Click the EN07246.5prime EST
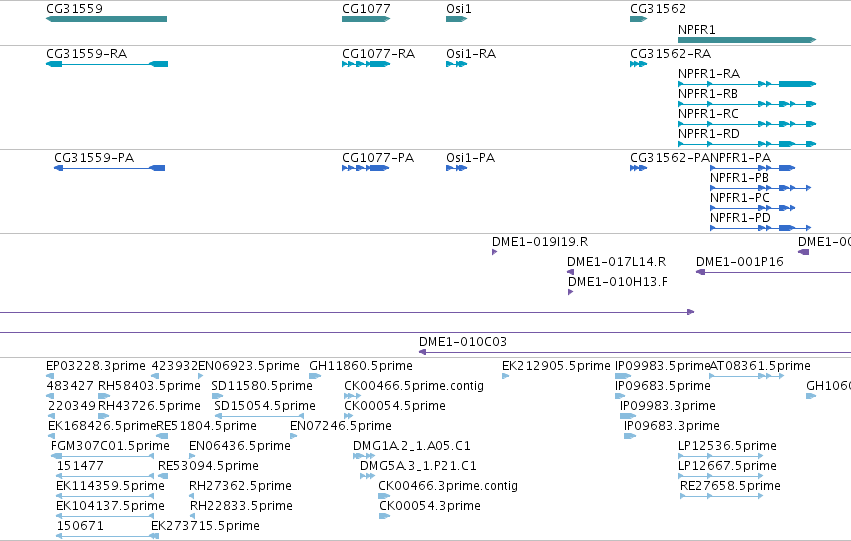 pos(294,436)
